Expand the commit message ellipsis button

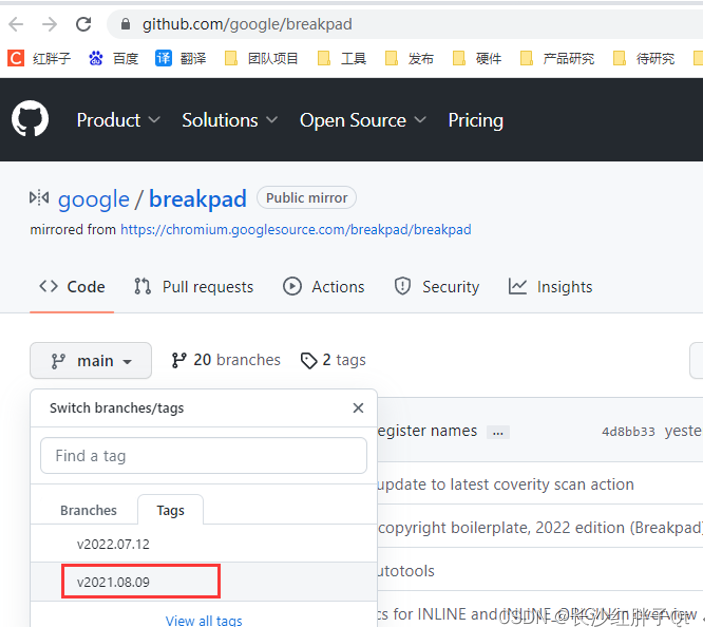(x=498, y=432)
